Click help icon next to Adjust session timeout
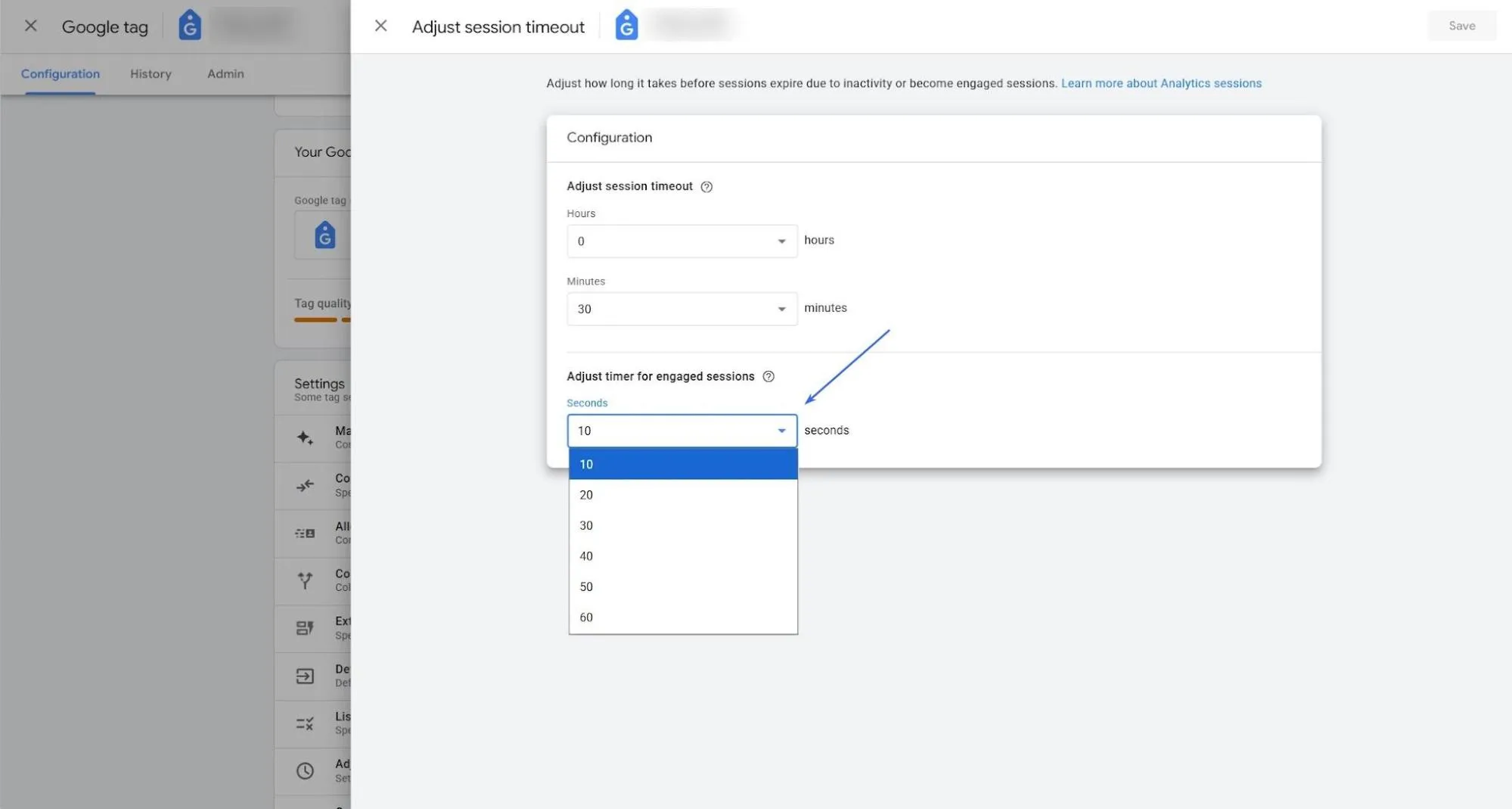 coord(706,187)
